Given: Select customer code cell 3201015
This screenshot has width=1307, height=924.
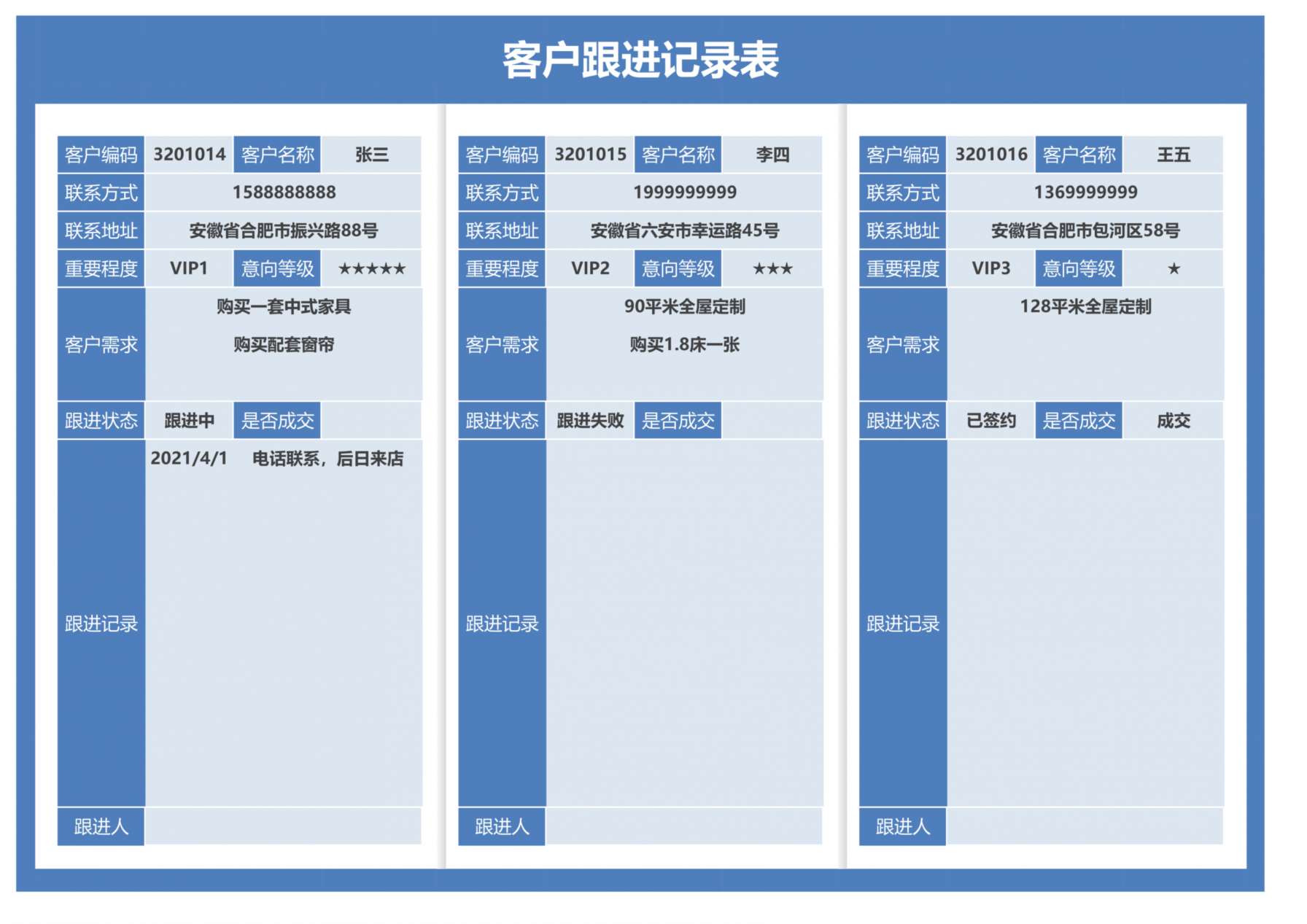Looking at the screenshot, I should pos(590,155).
